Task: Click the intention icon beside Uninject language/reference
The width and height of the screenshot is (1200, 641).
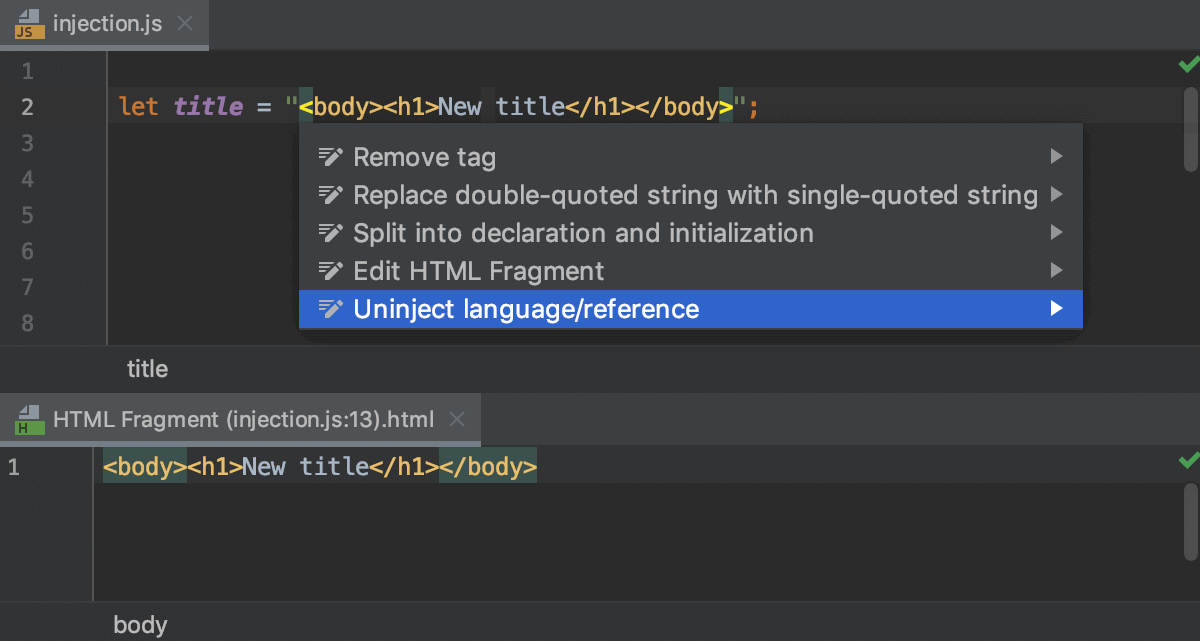Action: tap(331, 309)
